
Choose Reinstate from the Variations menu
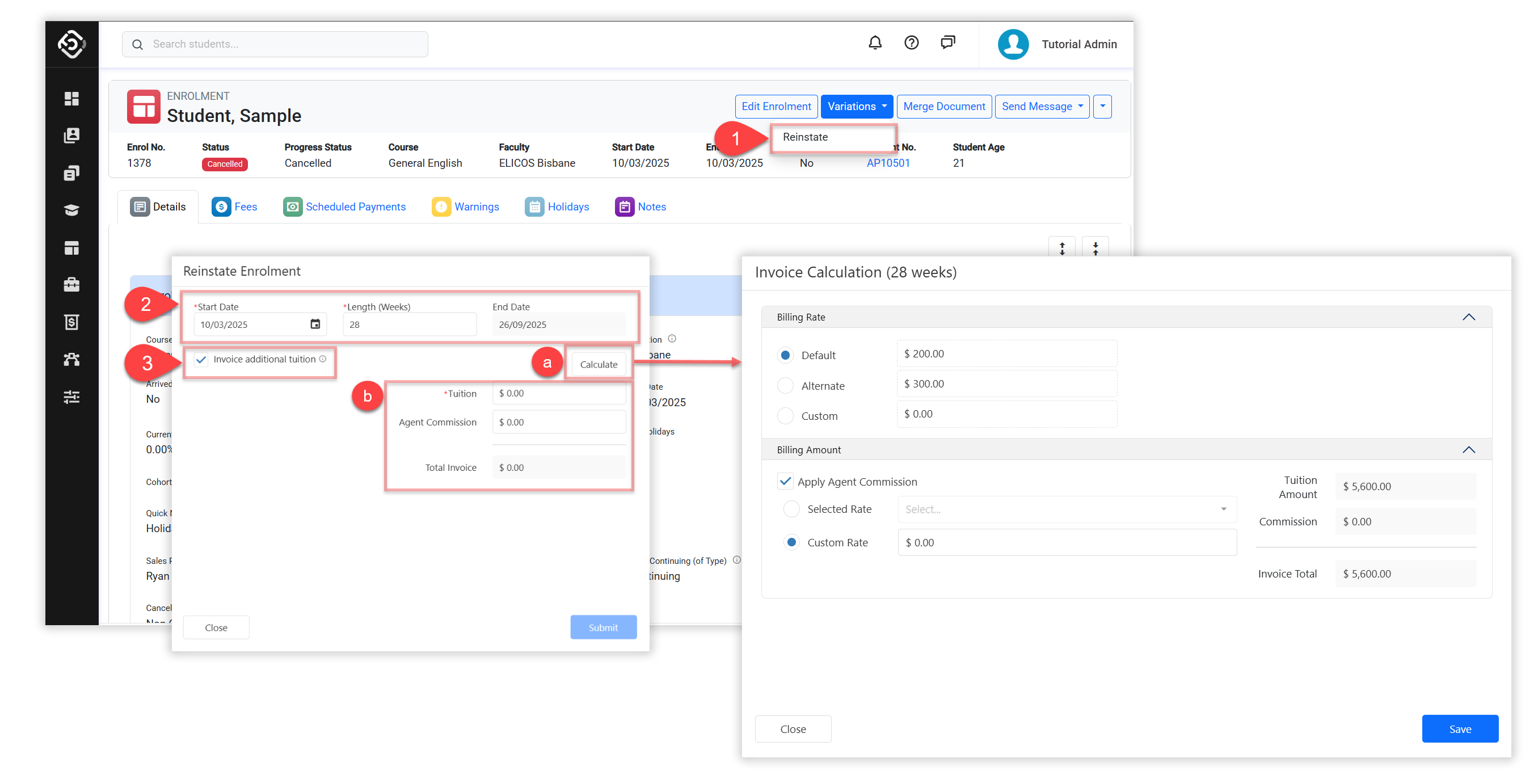805,137
